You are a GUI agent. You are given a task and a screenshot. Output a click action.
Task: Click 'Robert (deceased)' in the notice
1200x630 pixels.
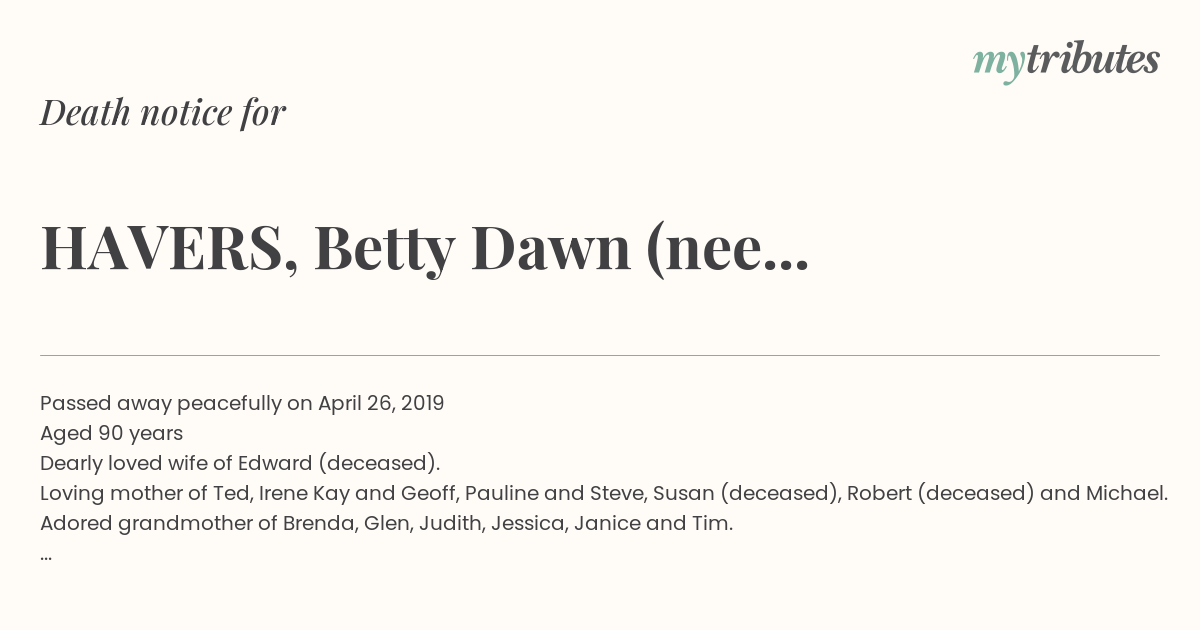pyautogui.click(x=941, y=493)
